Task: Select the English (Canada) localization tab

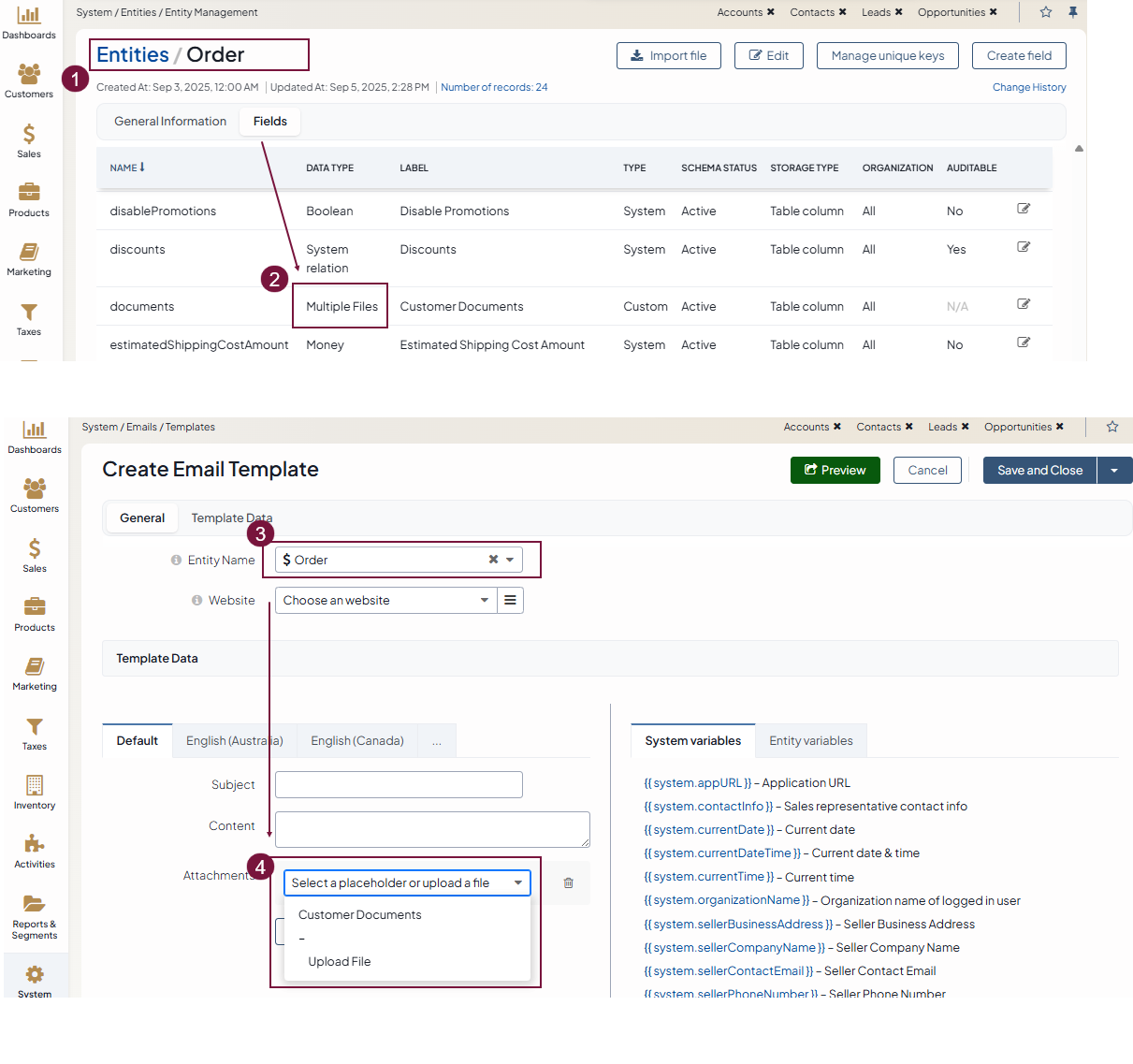Action: pyautogui.click(x=357, y=740)
